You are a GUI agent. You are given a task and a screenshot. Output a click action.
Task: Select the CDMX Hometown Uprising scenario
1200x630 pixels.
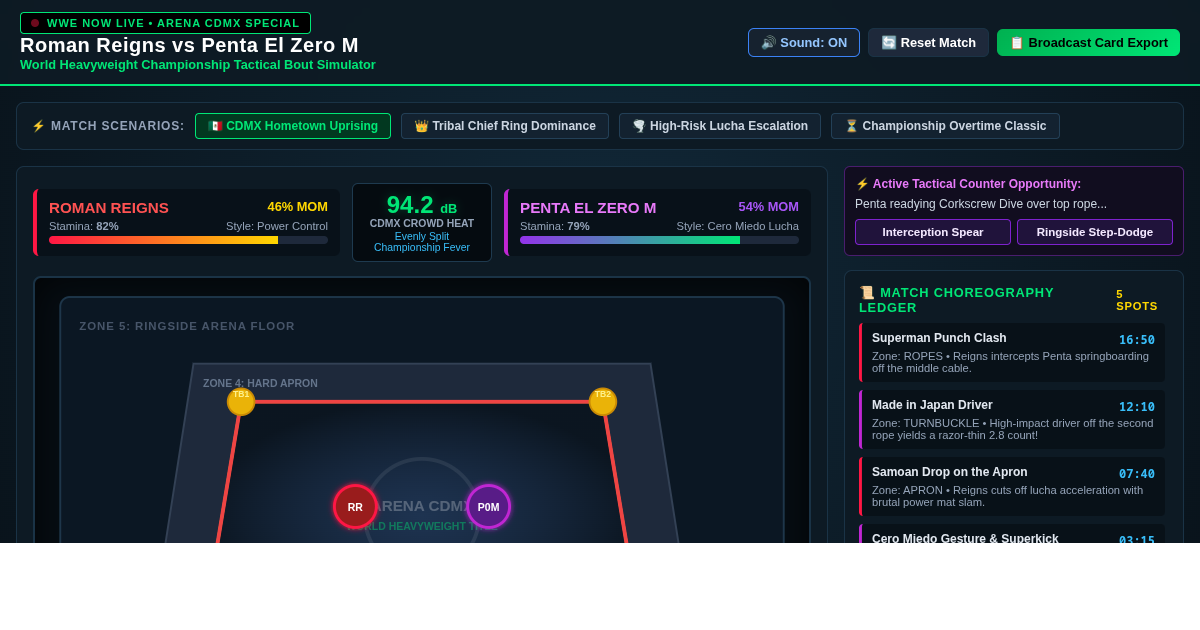tap(293, 126)
